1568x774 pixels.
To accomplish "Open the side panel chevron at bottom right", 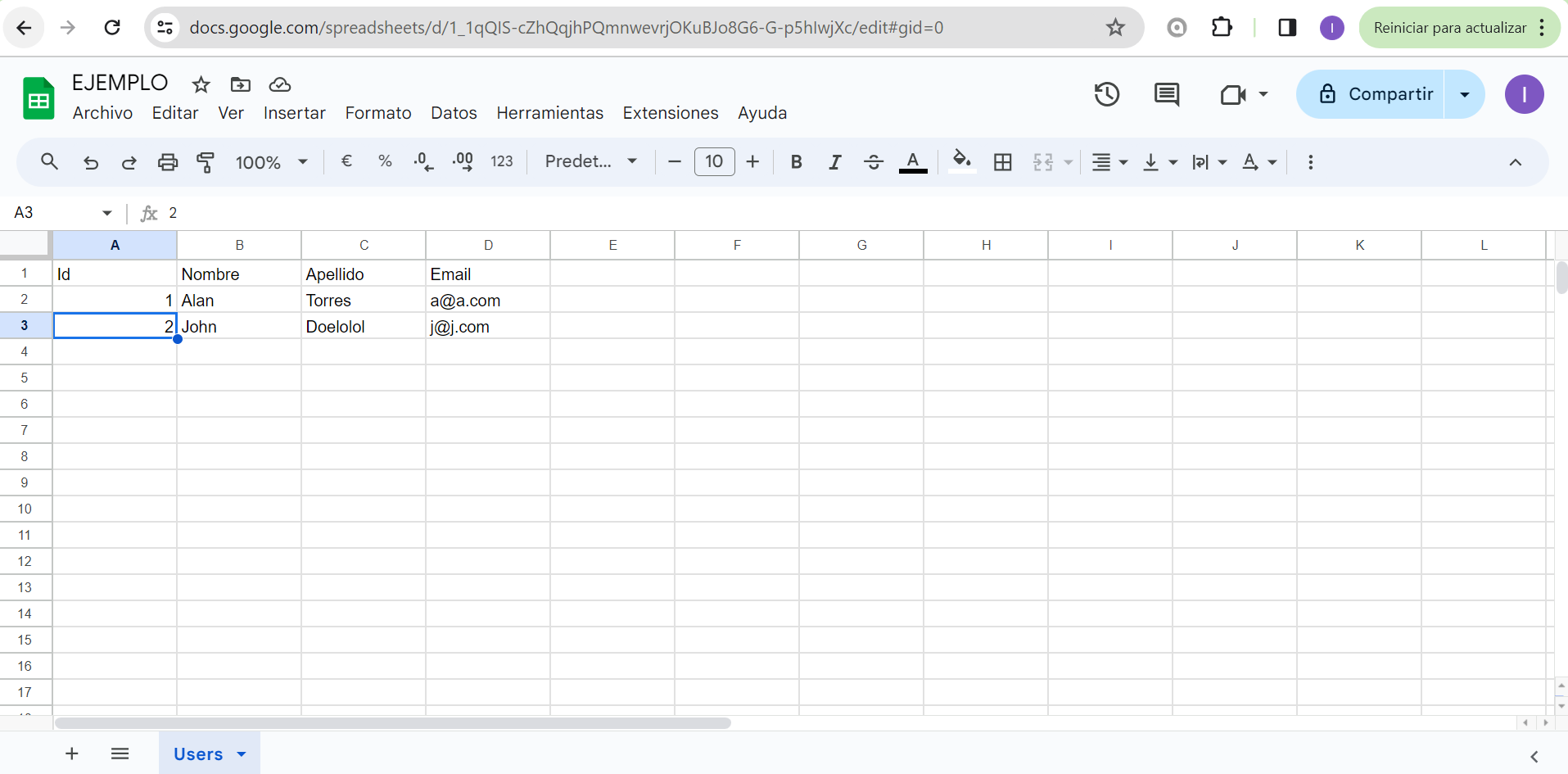I will coord(1534,757).
